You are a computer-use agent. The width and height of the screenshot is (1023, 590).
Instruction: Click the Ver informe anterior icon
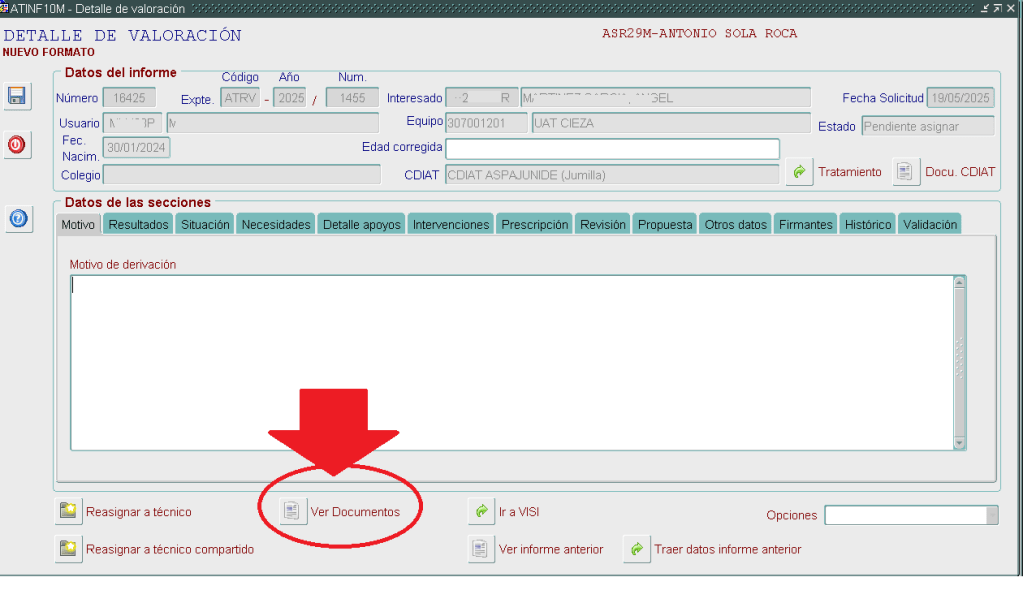tap(481, 549)
